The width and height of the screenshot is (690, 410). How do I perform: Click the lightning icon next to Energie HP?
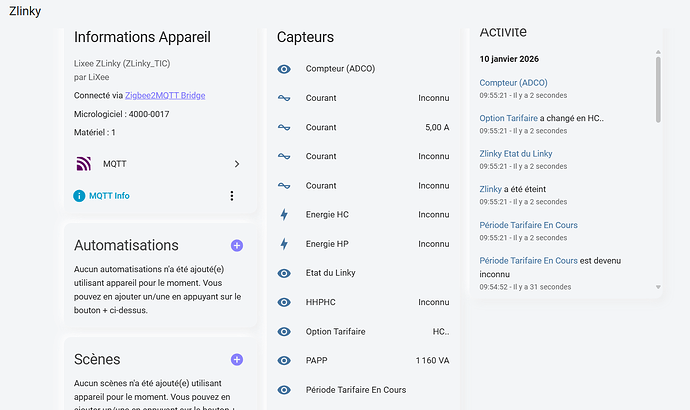pos(284,244)
